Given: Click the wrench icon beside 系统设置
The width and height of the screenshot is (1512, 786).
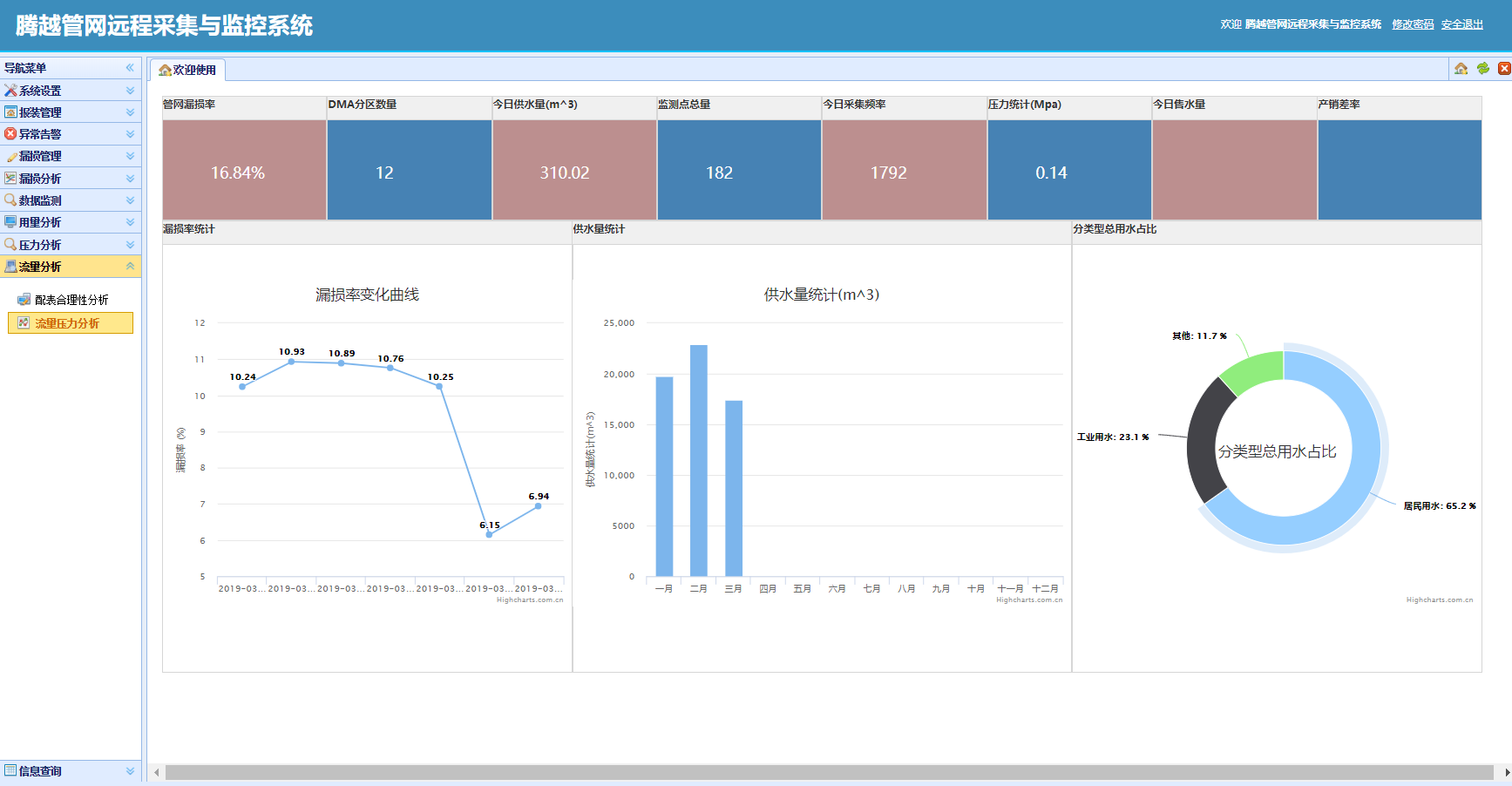Looking at the screenshot, I should pos(10,91).
